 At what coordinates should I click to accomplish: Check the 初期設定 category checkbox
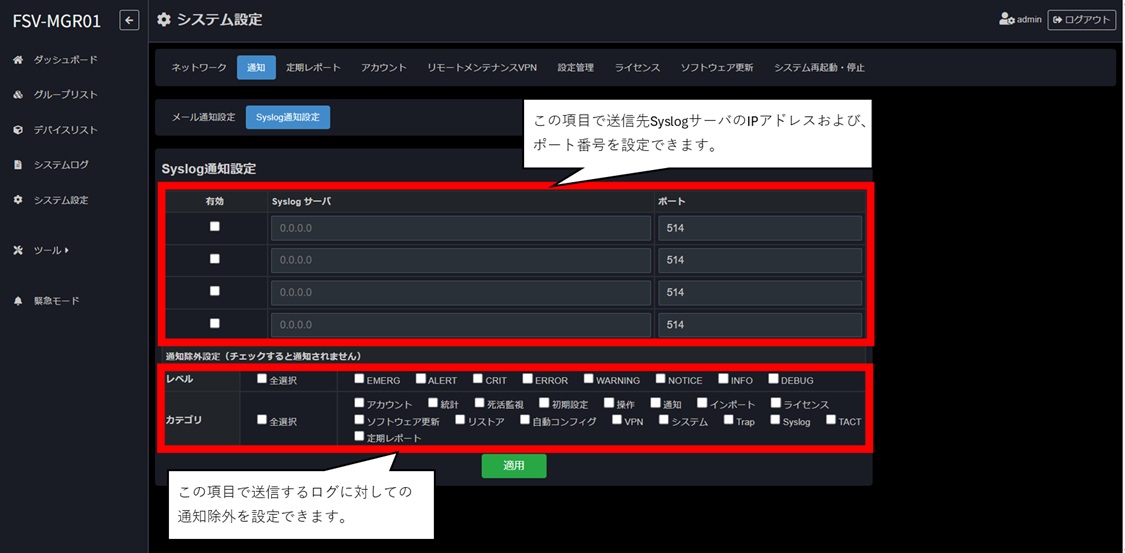544,403
